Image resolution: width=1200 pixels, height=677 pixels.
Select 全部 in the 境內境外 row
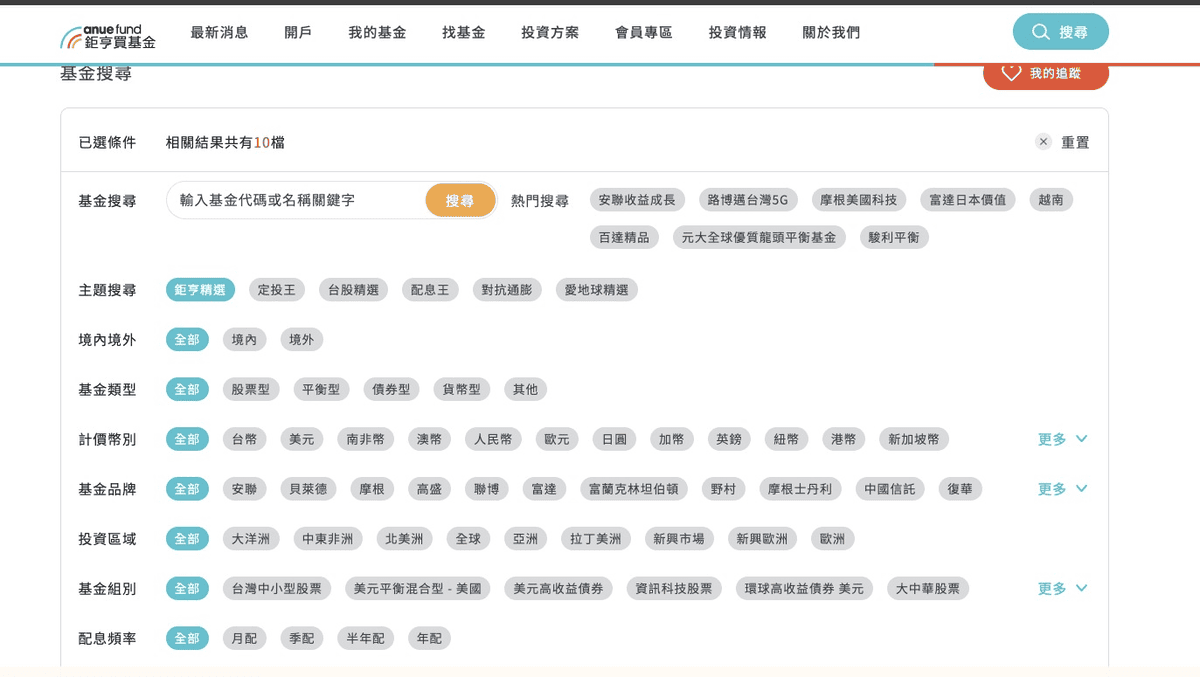(187, 340)
